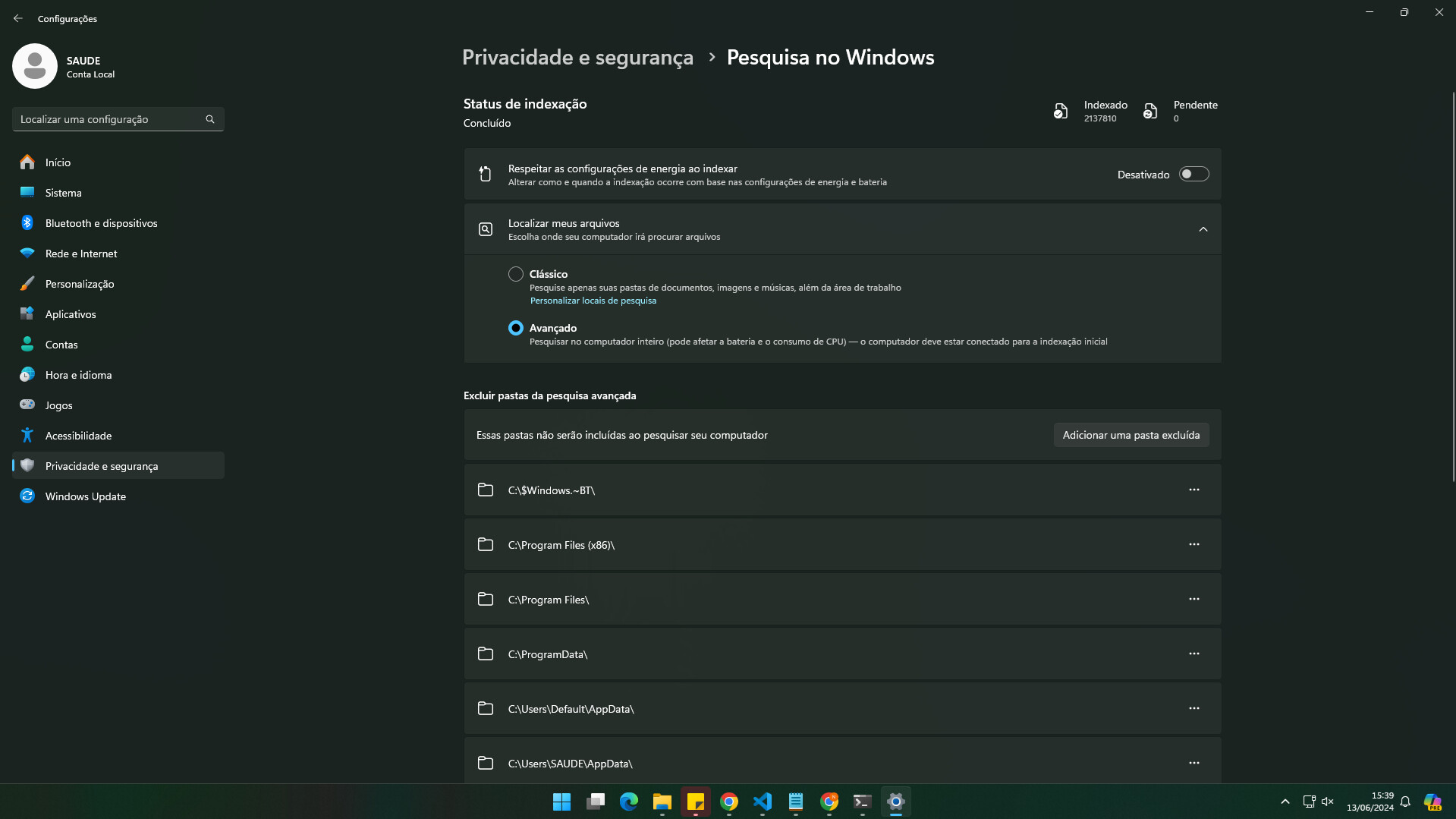Collapse the Localizar meus arquivos section
The width and height of the screenshot is (1456, 819).
pos(1203,229)
